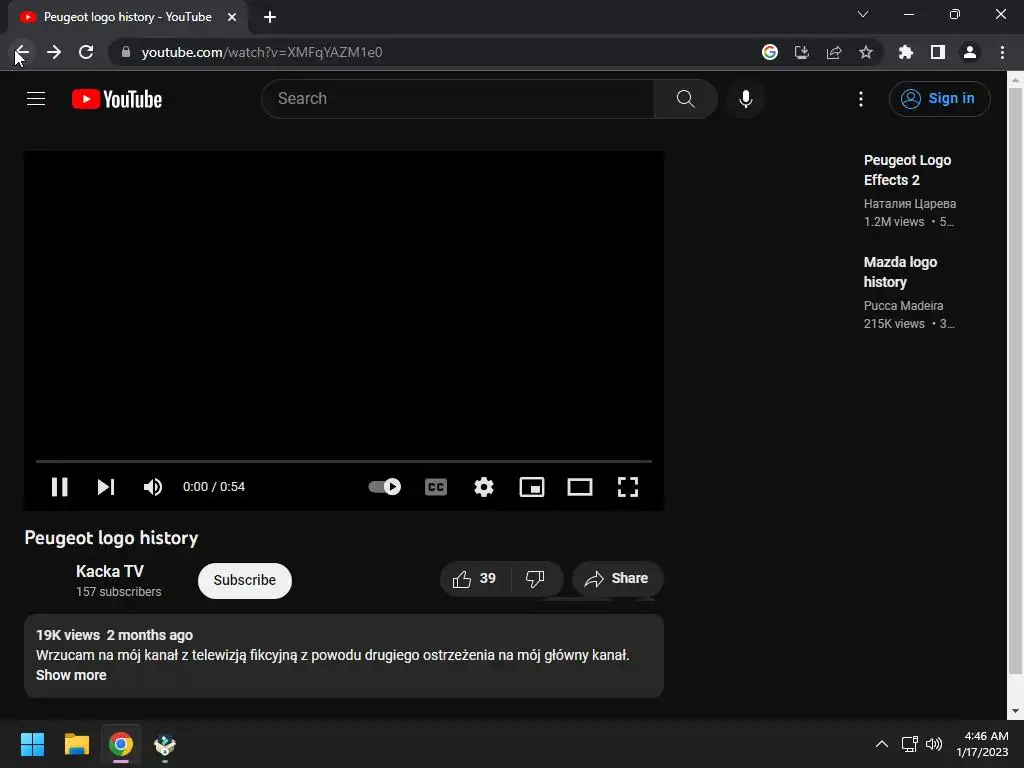Open video settings gear
Screen dimensions: 1024x768
click(484, 487)
